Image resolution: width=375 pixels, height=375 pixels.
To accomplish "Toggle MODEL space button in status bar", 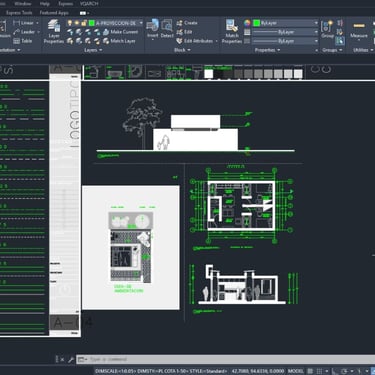I will 296,371.
